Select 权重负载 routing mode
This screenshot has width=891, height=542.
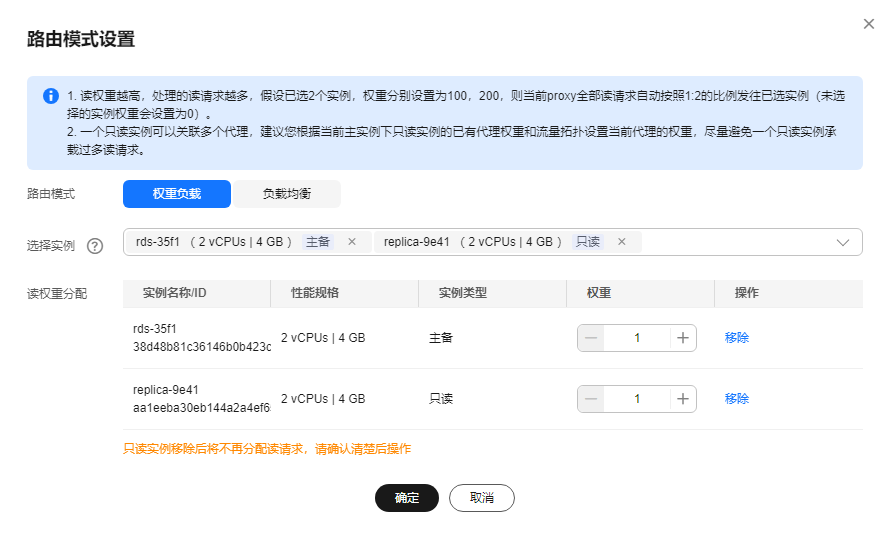coord(177,194)
